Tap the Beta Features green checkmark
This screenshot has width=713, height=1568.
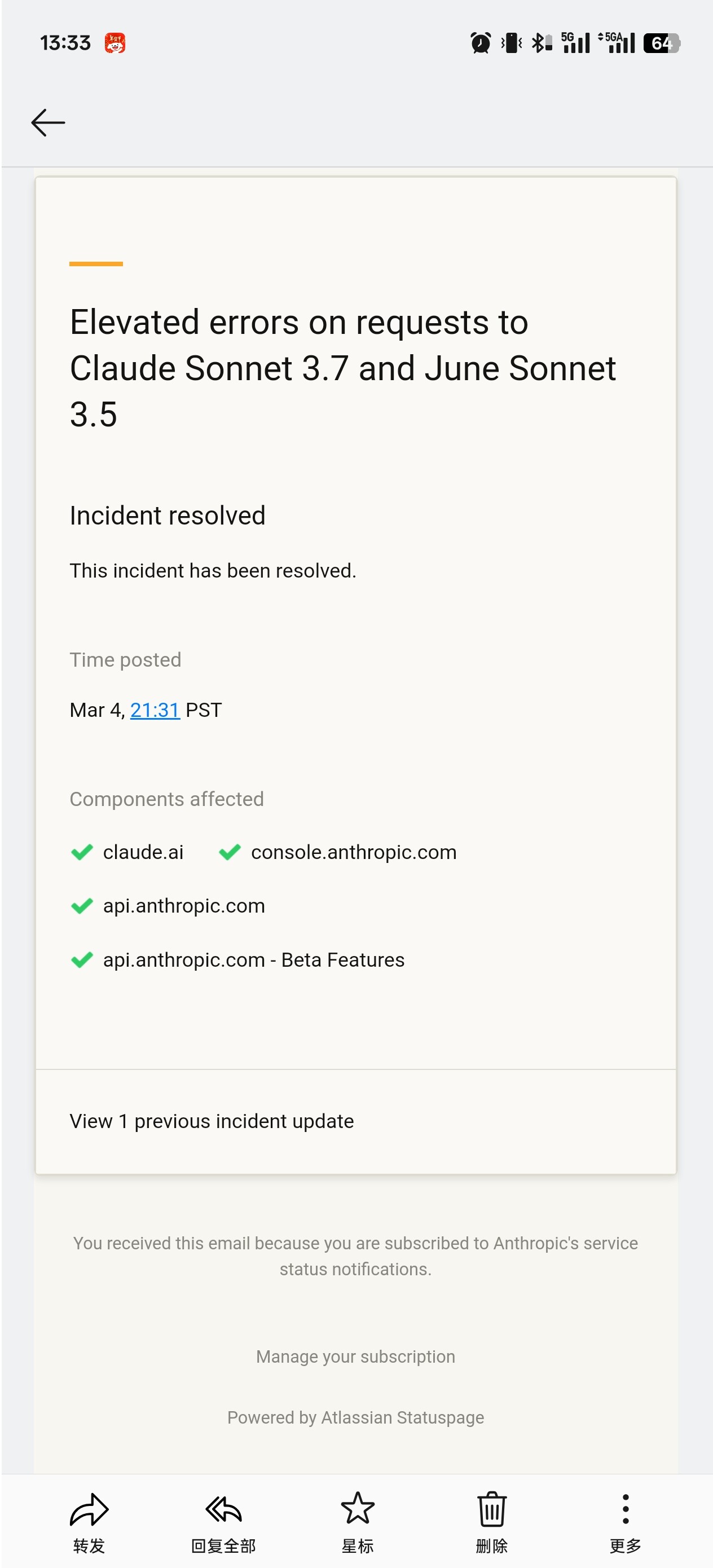coord(82,960)
